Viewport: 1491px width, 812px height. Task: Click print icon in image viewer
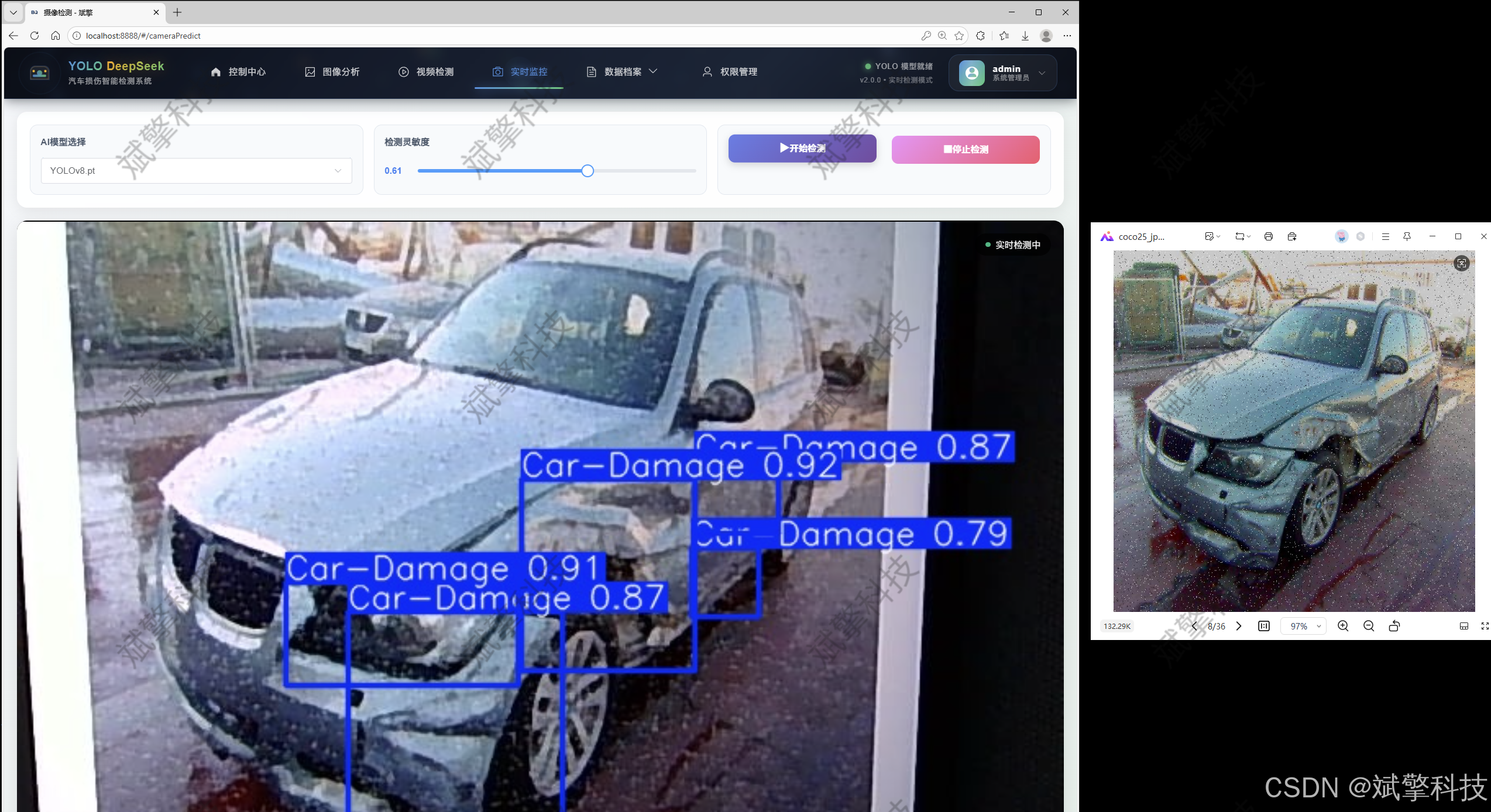tap(1268, 236)
